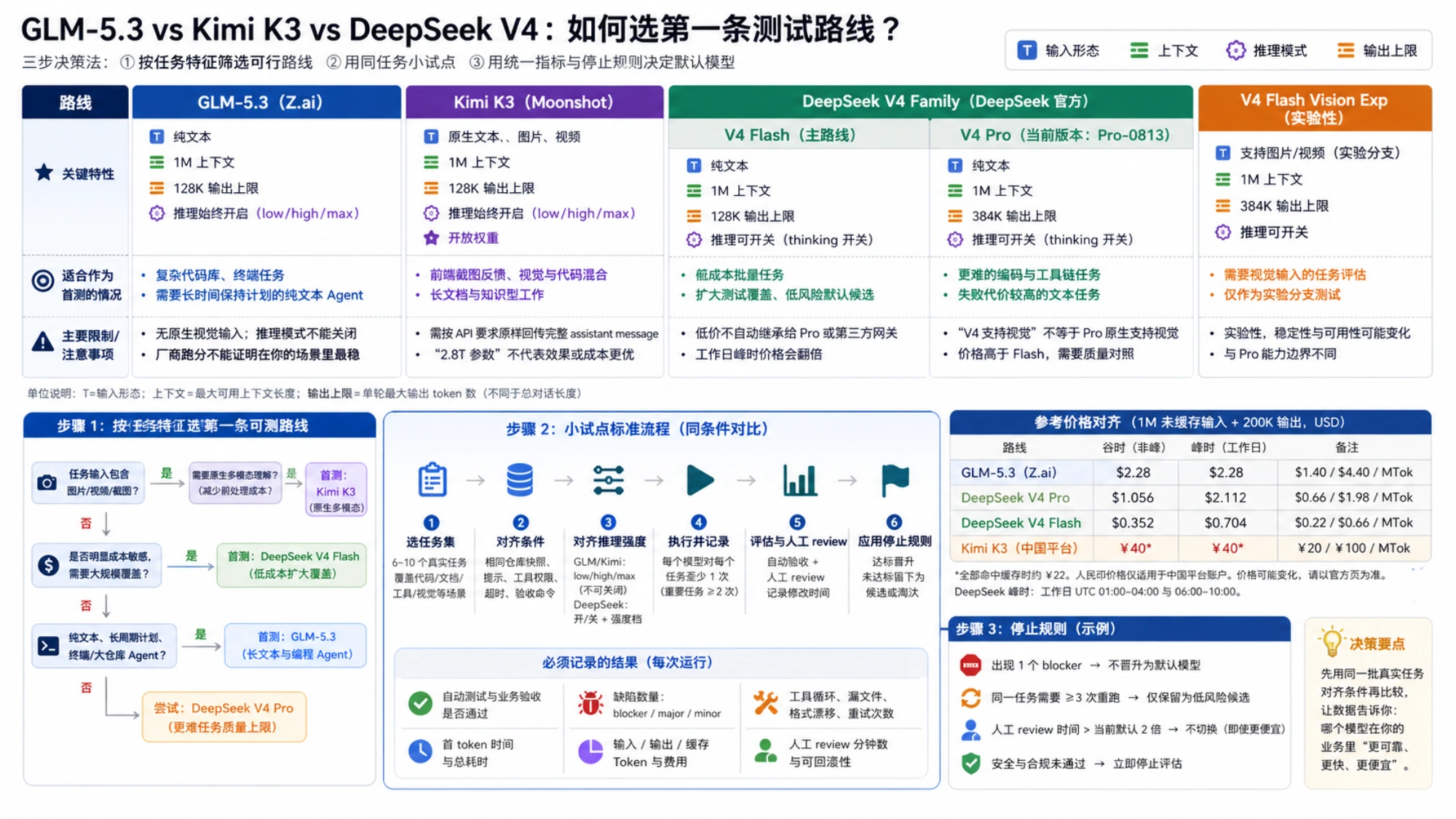Viewport: 1456px width, 819px height.
Task: Click the 首测：GLM-5.3 result box
Action: pyautogui.click(x=296, y=646)
